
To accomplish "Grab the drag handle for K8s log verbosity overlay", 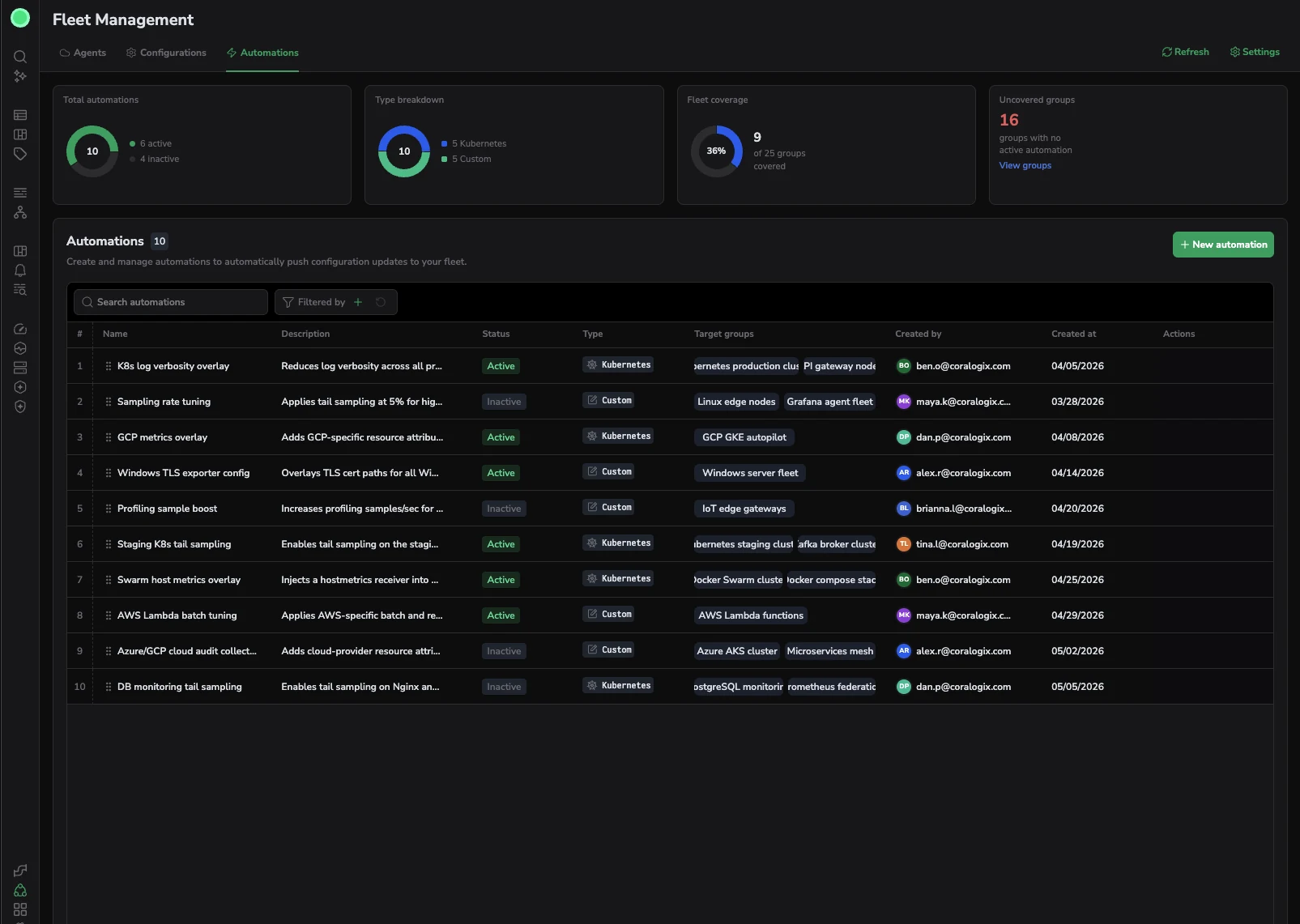I will 109,366.
